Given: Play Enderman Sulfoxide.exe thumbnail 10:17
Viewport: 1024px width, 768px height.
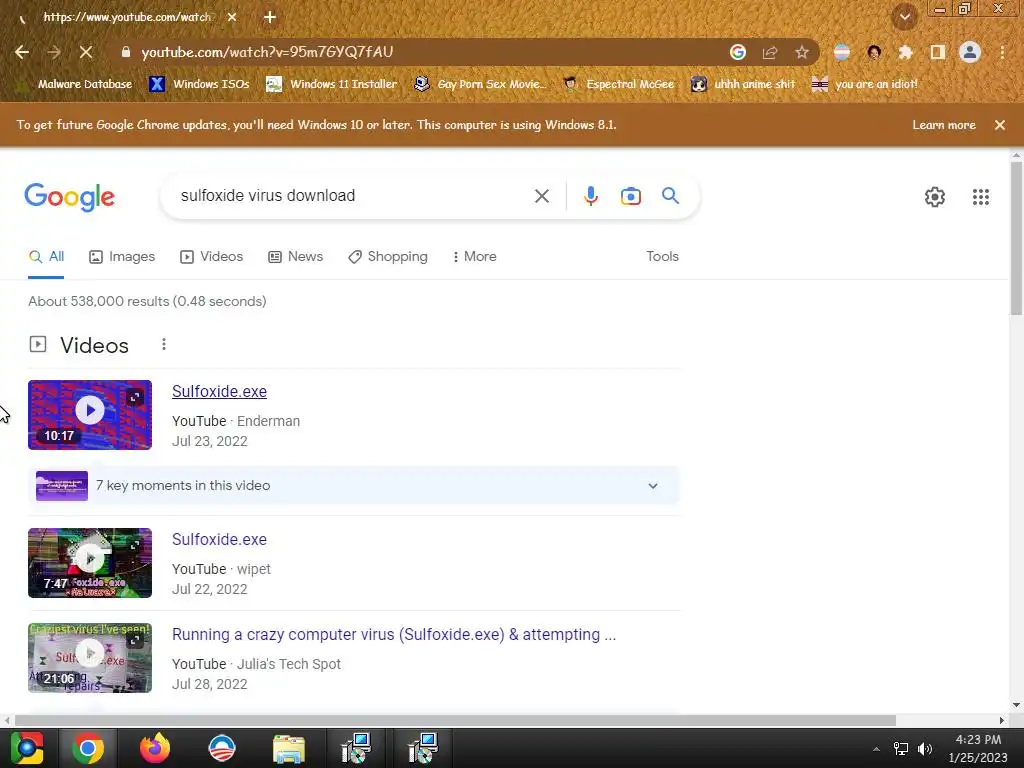Looking at the screenshot, I should (90, 415).
